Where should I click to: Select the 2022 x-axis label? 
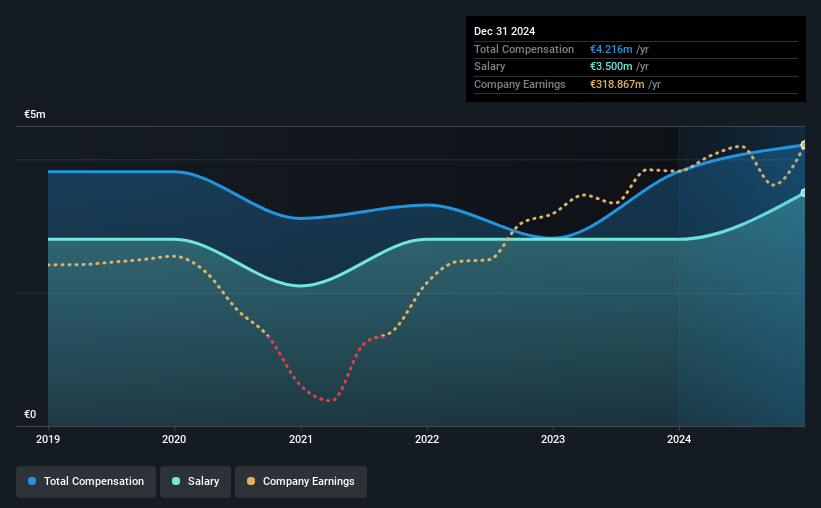coord(427,439)
